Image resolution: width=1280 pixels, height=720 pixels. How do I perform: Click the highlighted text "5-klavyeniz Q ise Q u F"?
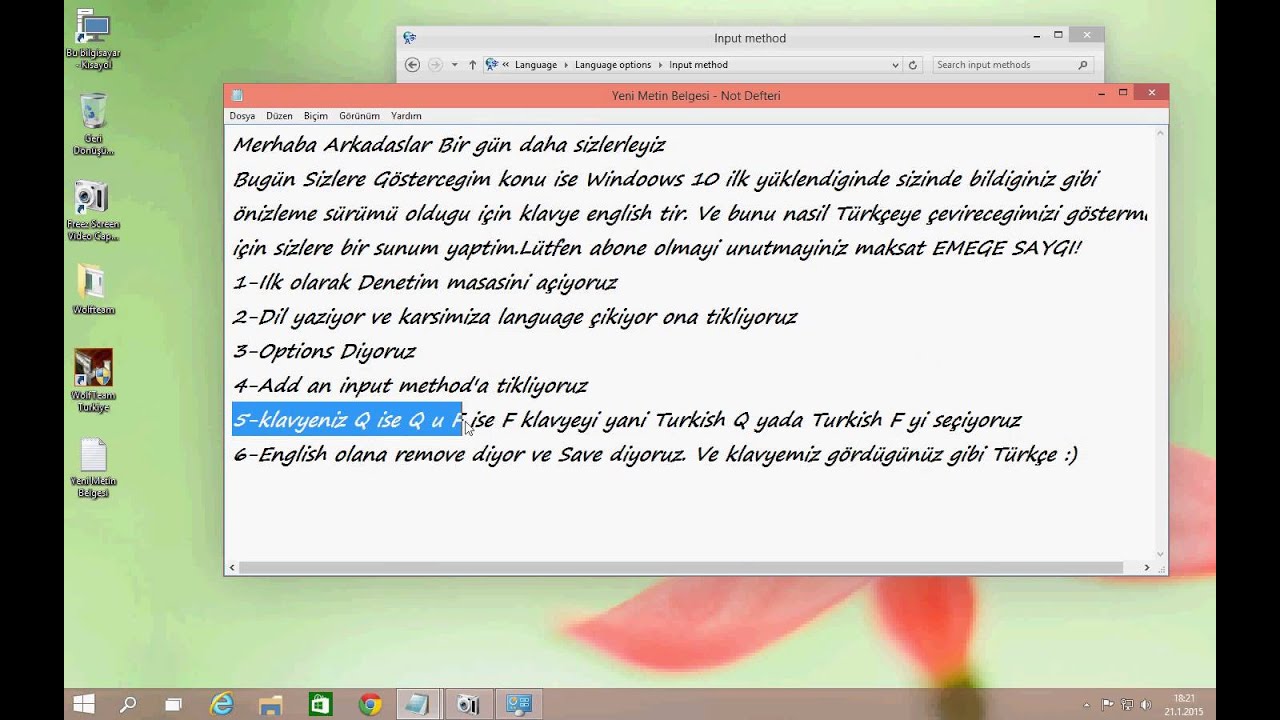[347, 420]
